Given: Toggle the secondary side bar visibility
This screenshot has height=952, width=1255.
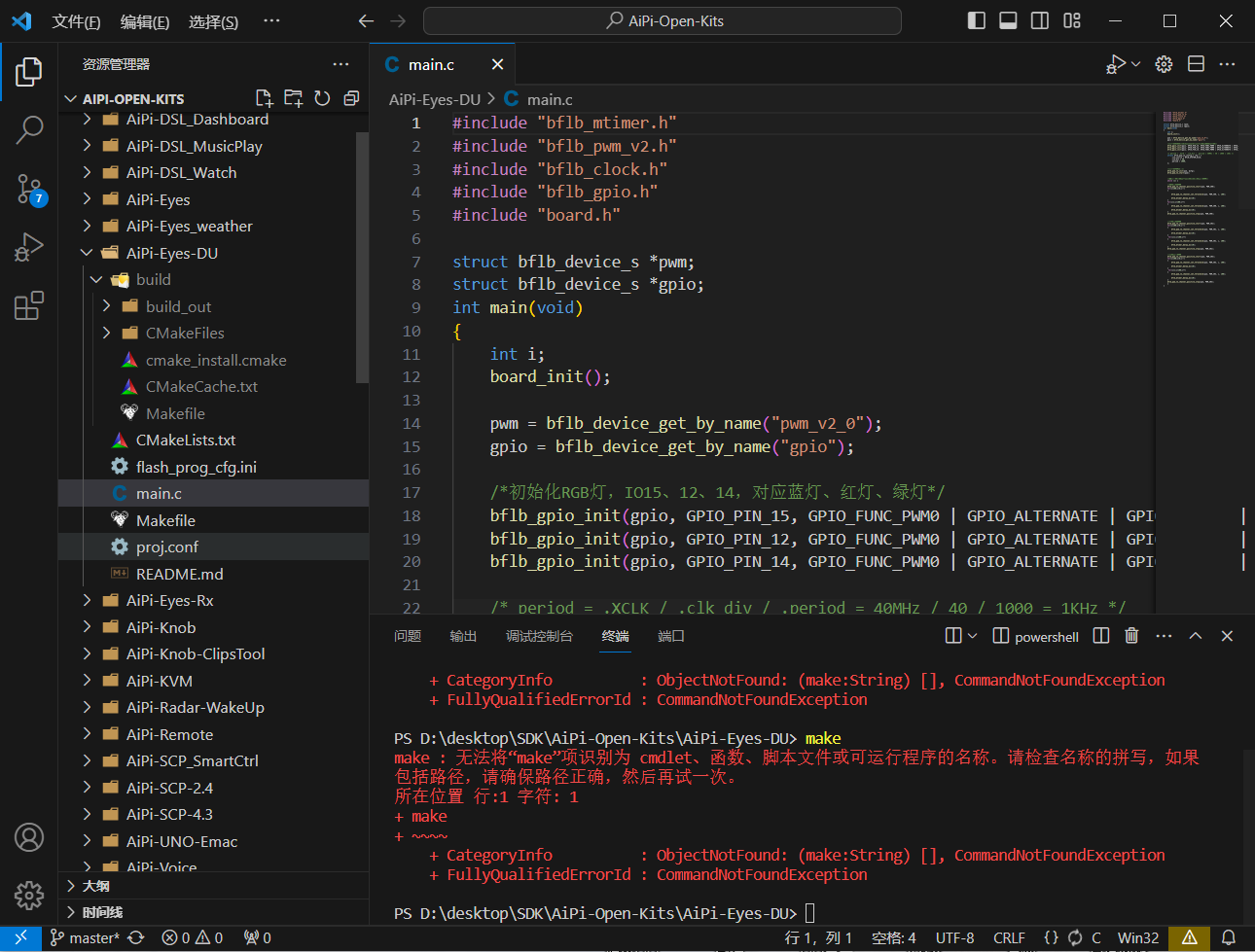Looking at the screenshot, I should [x=1040, y=20].
